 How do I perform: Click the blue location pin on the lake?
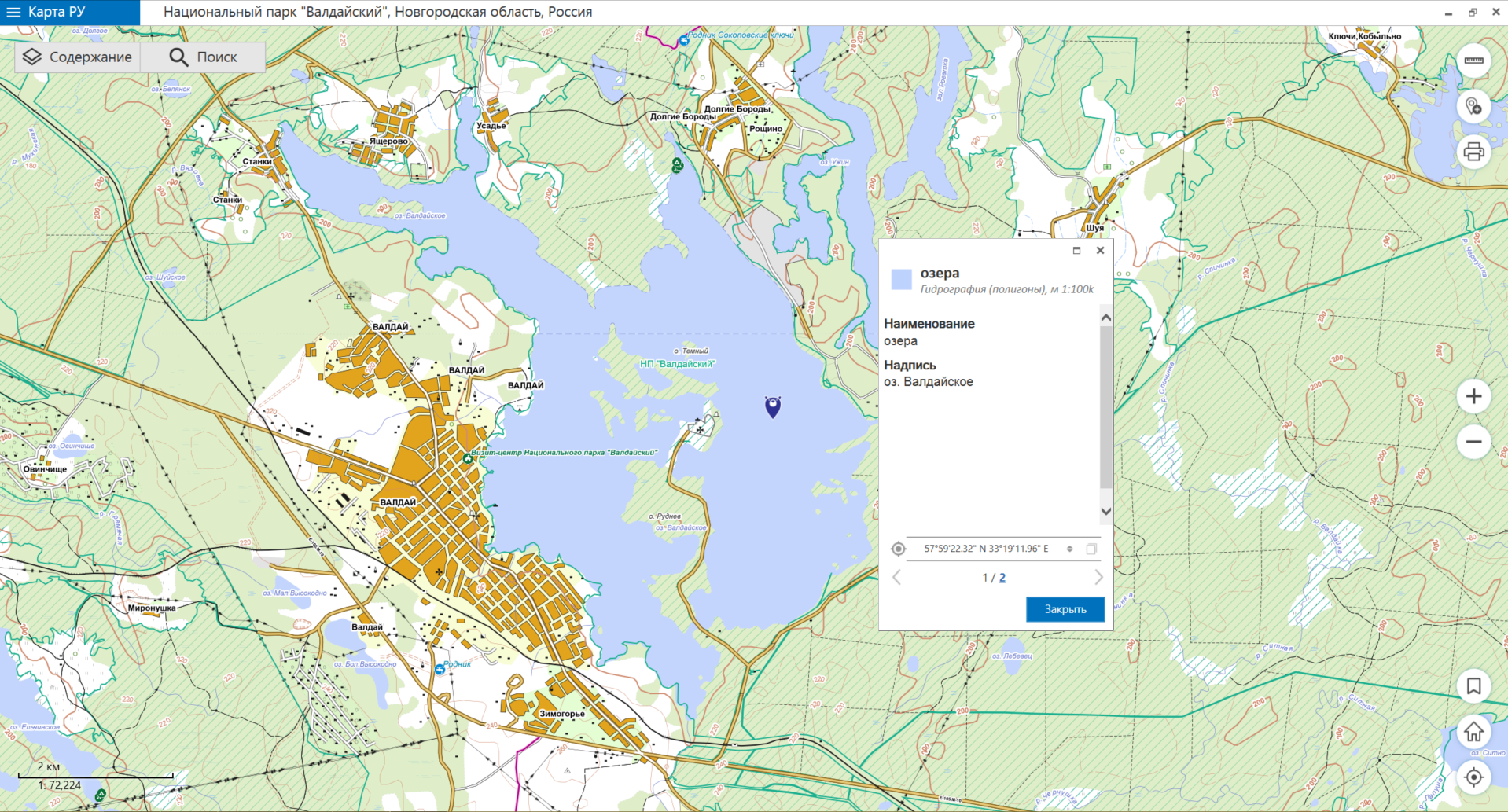click(x=773, y=406)
